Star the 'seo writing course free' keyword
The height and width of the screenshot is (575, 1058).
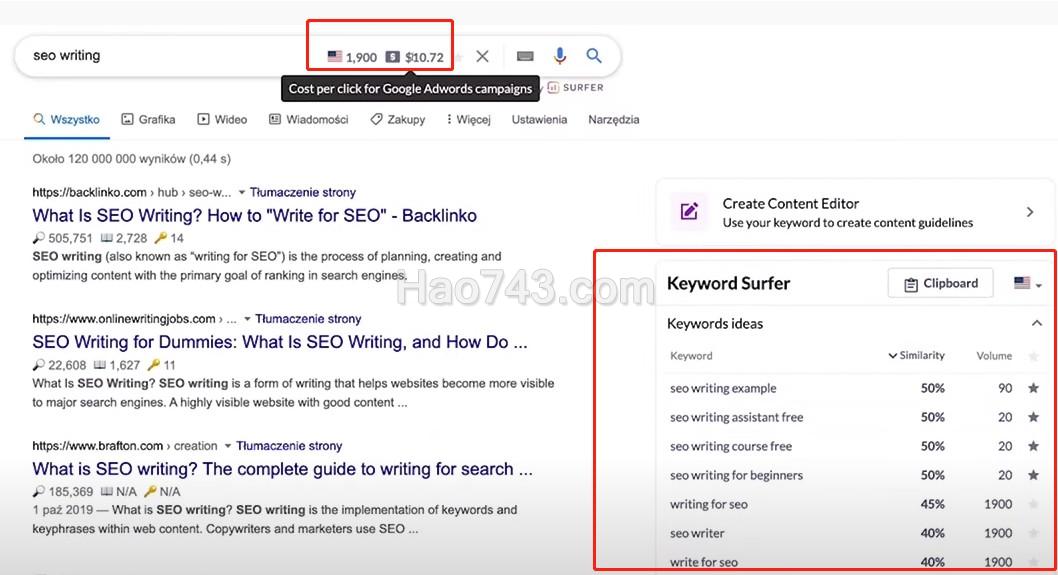click(x=1033, y=446)
